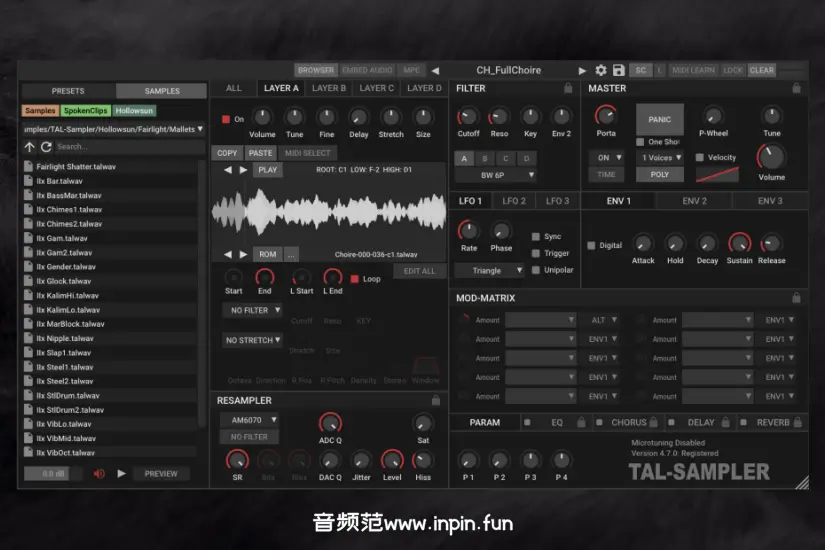Open the ellipsis button next to ROM
825x550 pixels.
coord(291,254)
